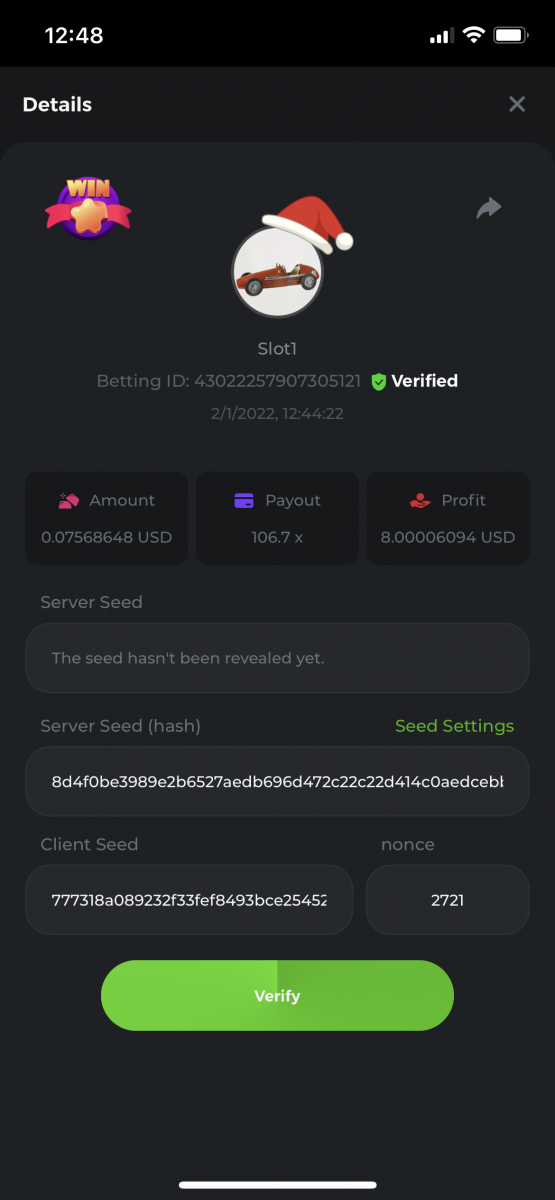Tap the Amount coin icon

69,500
